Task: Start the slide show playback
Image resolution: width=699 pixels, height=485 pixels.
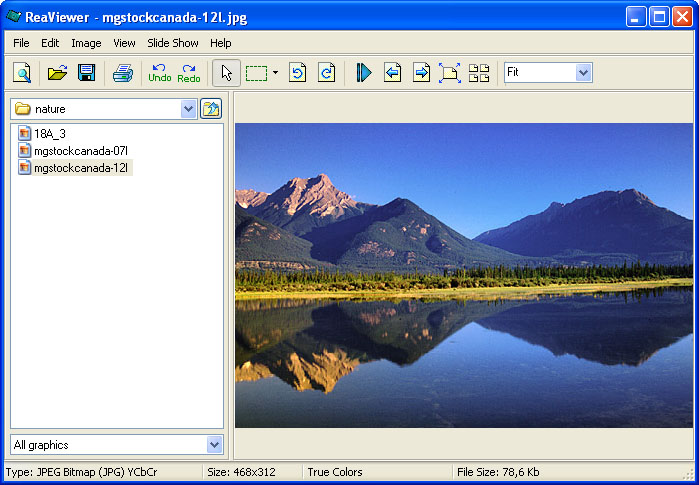Action: click(x=364, y=73)
